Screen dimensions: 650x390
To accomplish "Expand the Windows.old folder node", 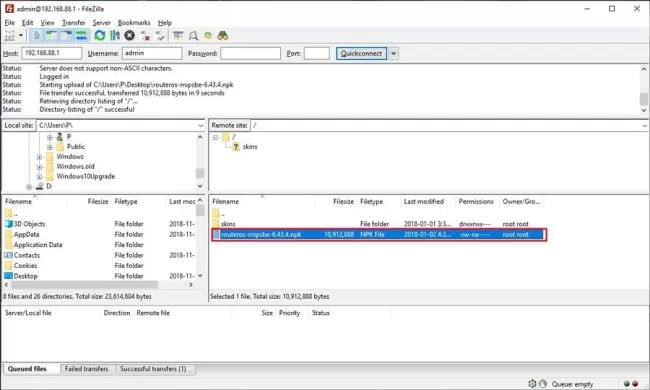I will pyautogui.click(x=39, y=167).
